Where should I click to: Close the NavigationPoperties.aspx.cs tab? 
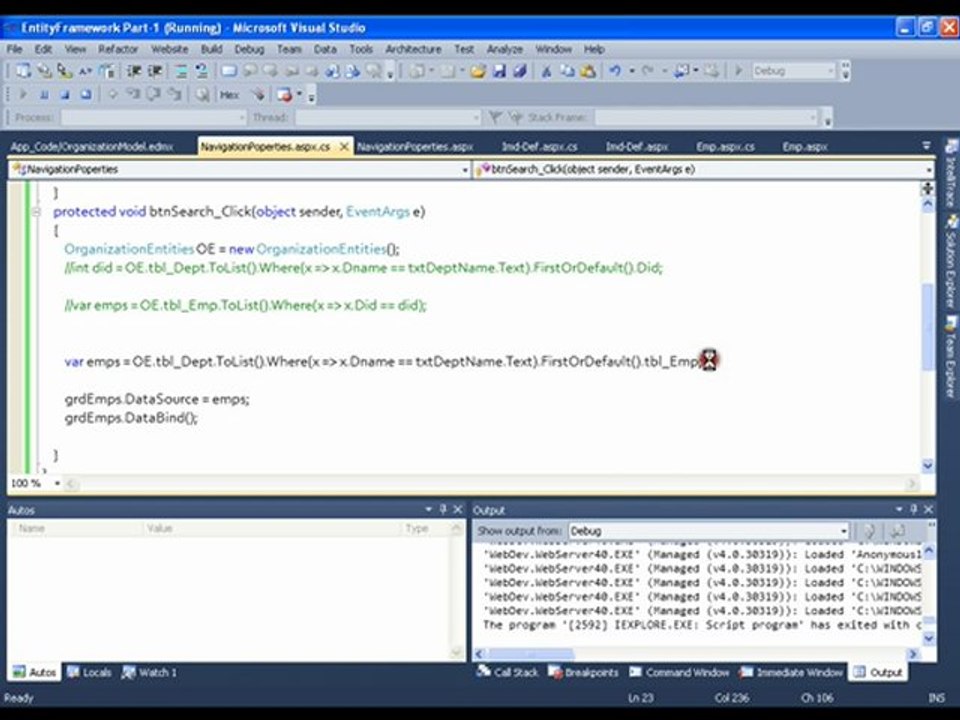[344, 146]
